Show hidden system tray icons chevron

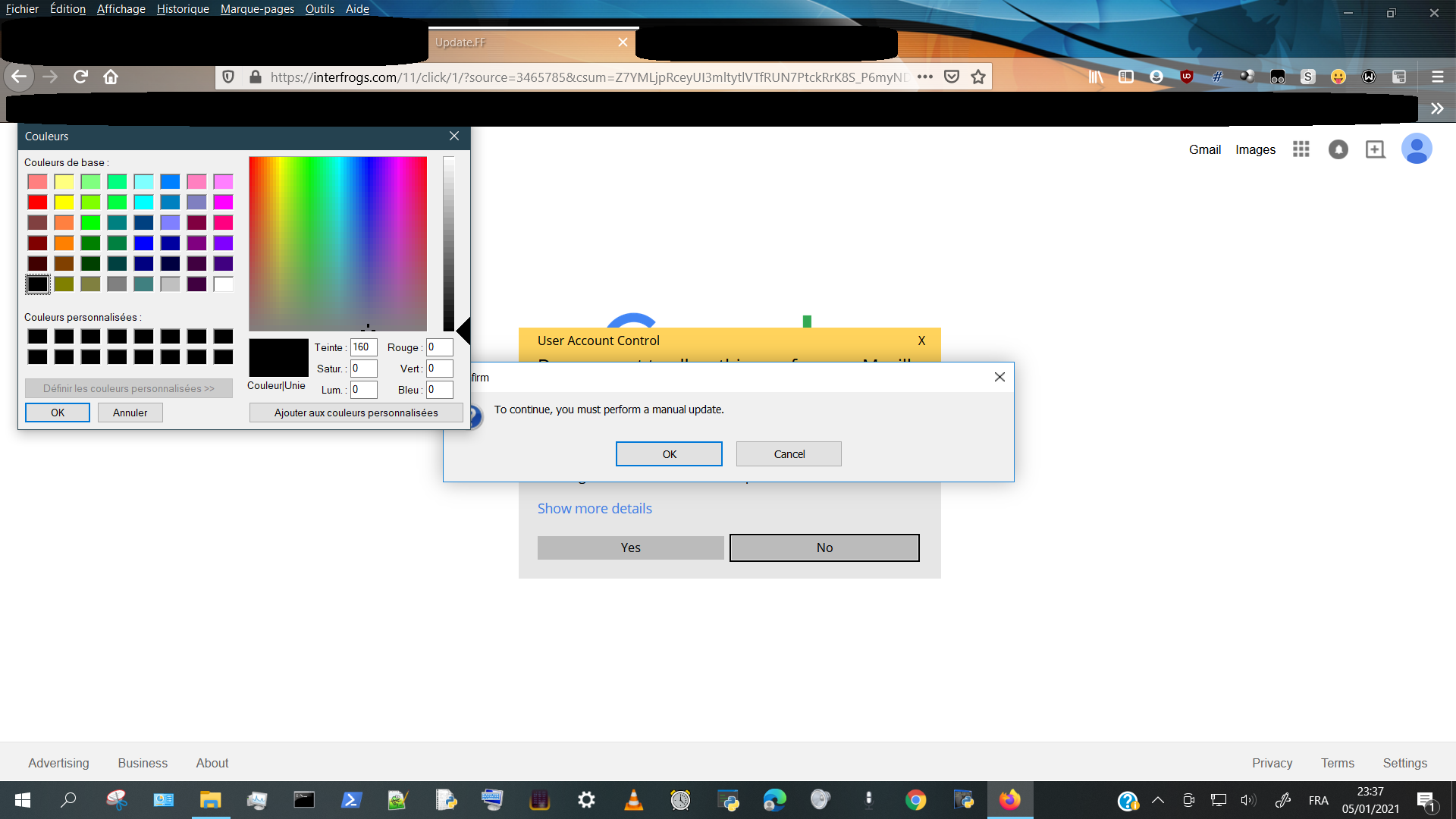(x=1158, y=800)
